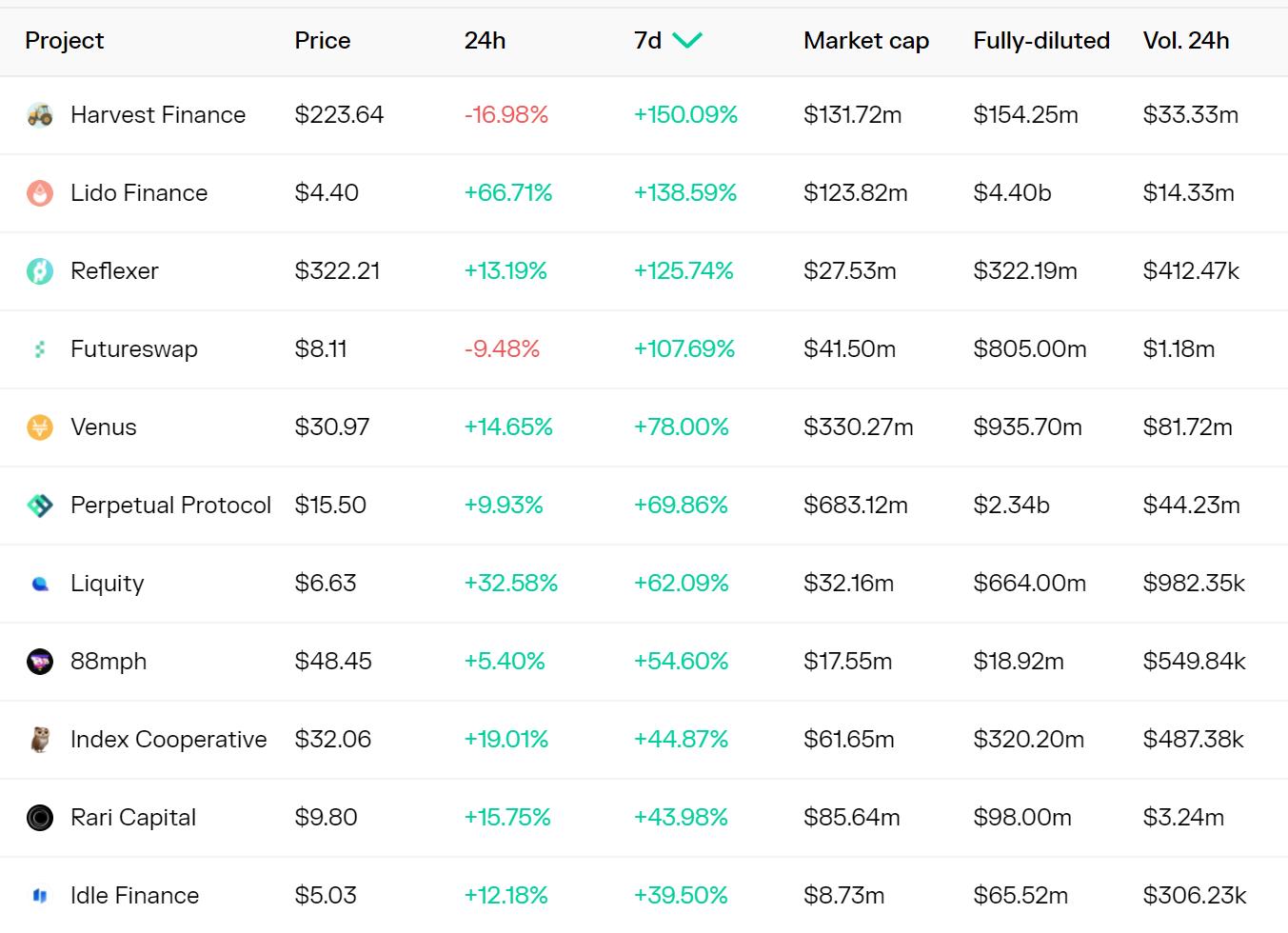This screenshot has width=1288, height=933.
Task: Click the Harvest Finance tractor icon
Action: pos(40,115)
